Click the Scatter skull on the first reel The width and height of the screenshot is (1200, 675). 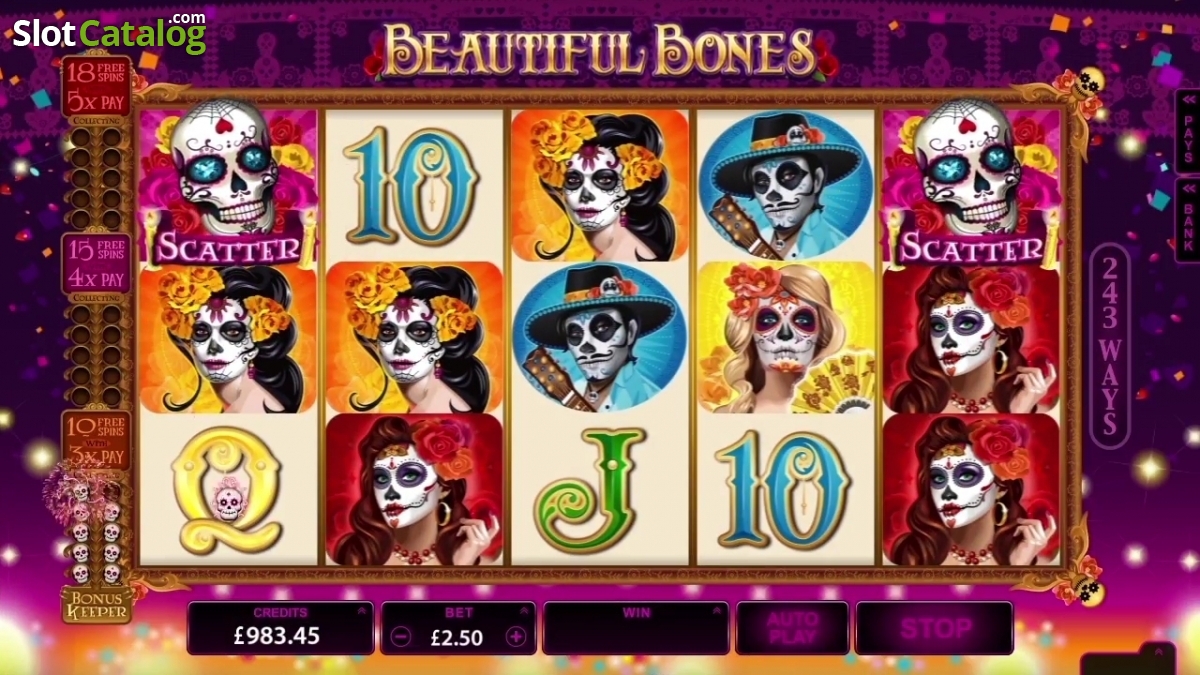(229, 185)
